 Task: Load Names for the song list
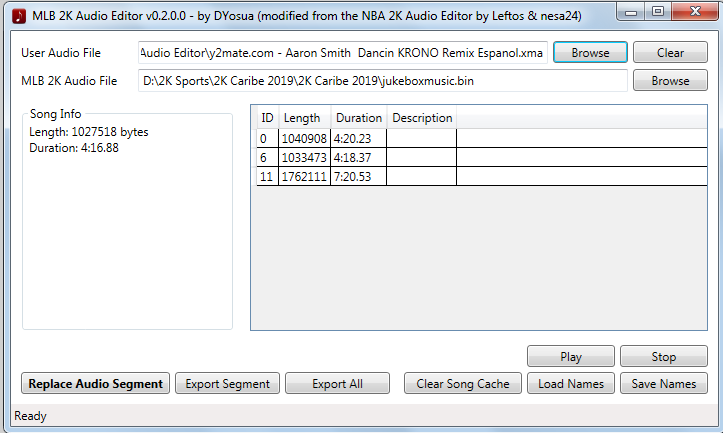tap(571, 383)
